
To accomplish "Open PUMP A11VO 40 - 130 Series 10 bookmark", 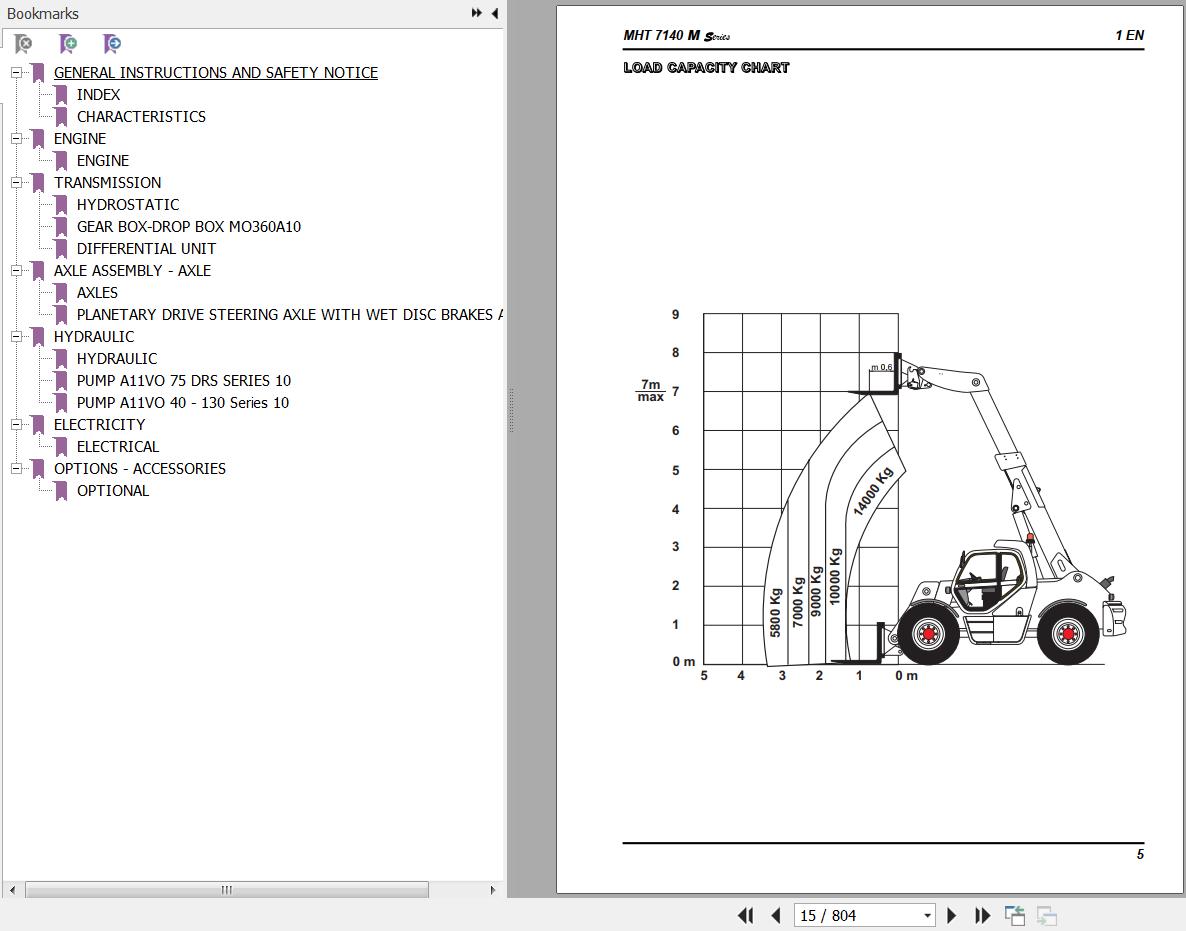I will tap(183, 402).
